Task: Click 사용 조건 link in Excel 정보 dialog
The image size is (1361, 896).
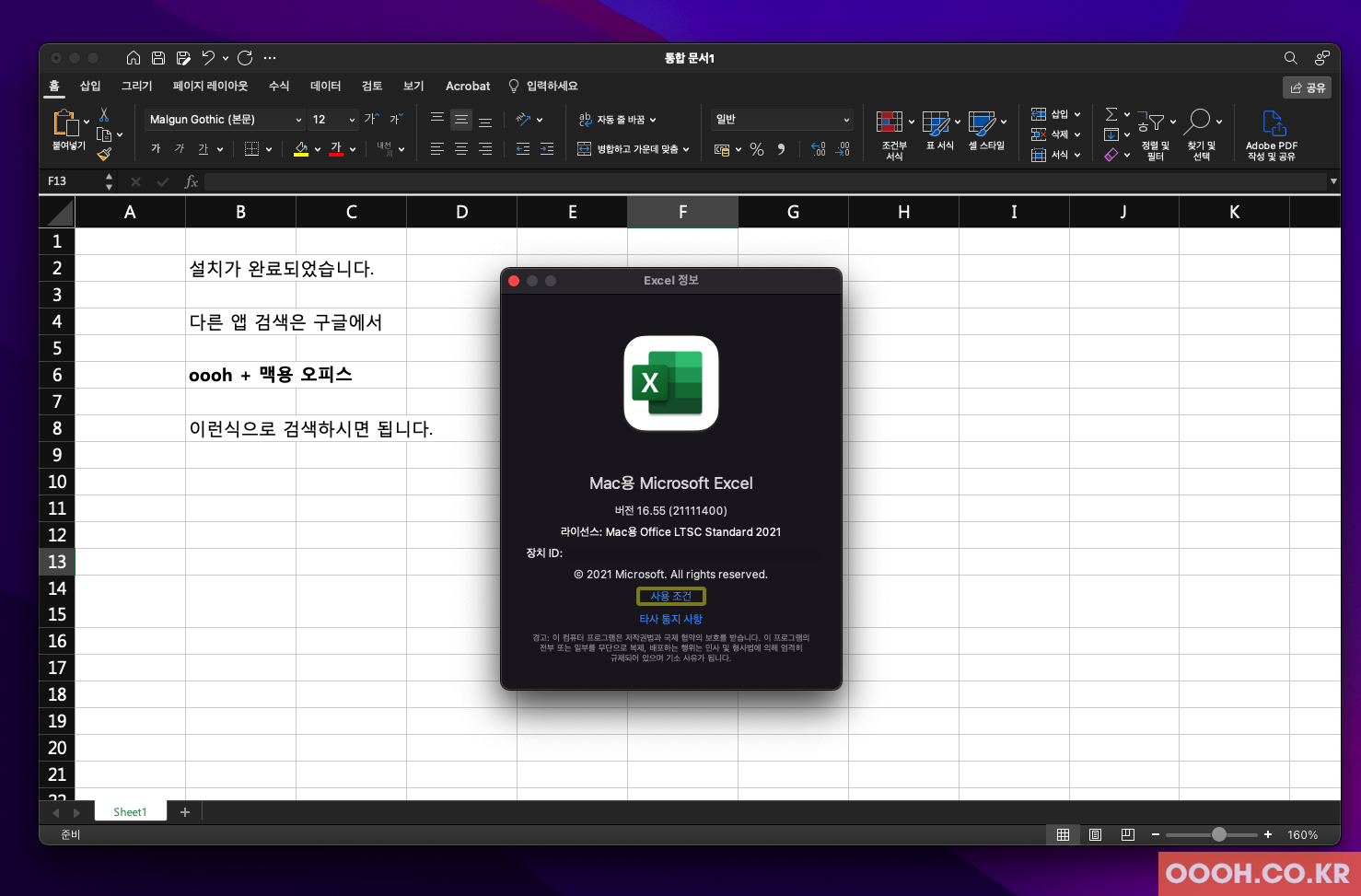Action: (x=671, y=596)
